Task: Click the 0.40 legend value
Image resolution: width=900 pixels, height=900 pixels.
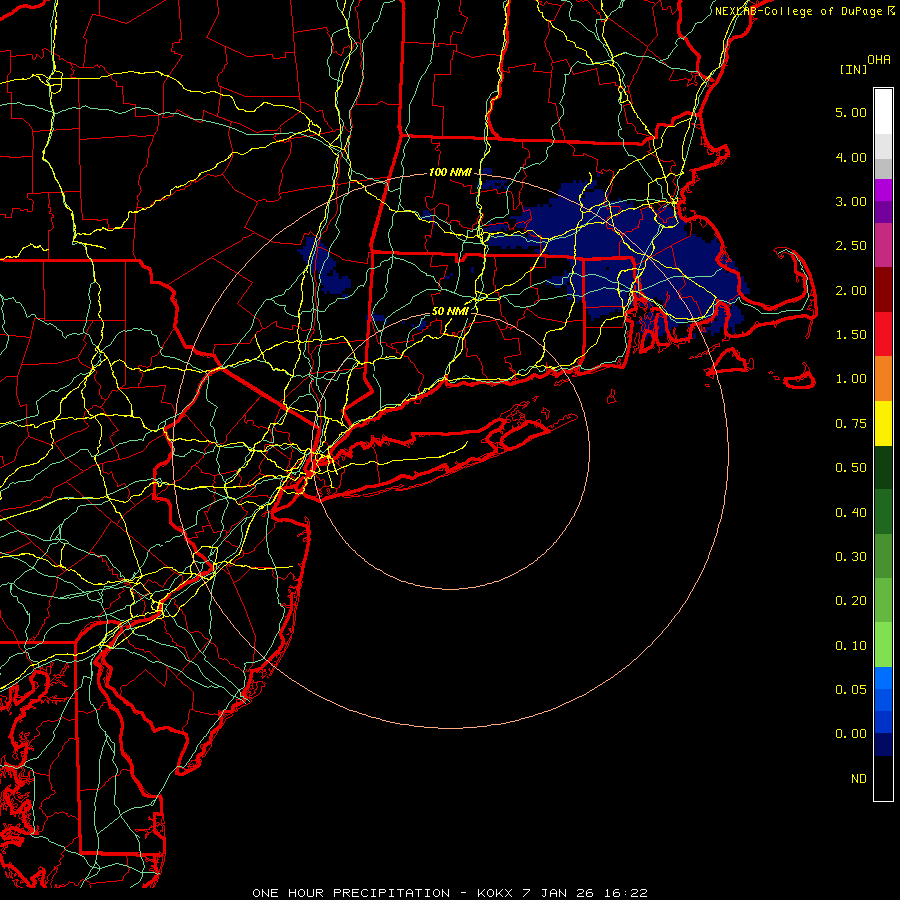Action: coord(851,513)
